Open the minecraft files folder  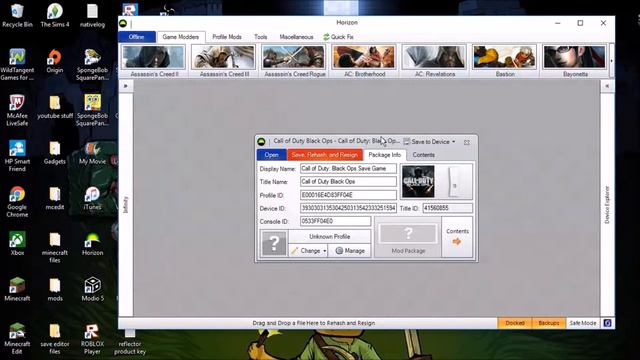[55, 248]
